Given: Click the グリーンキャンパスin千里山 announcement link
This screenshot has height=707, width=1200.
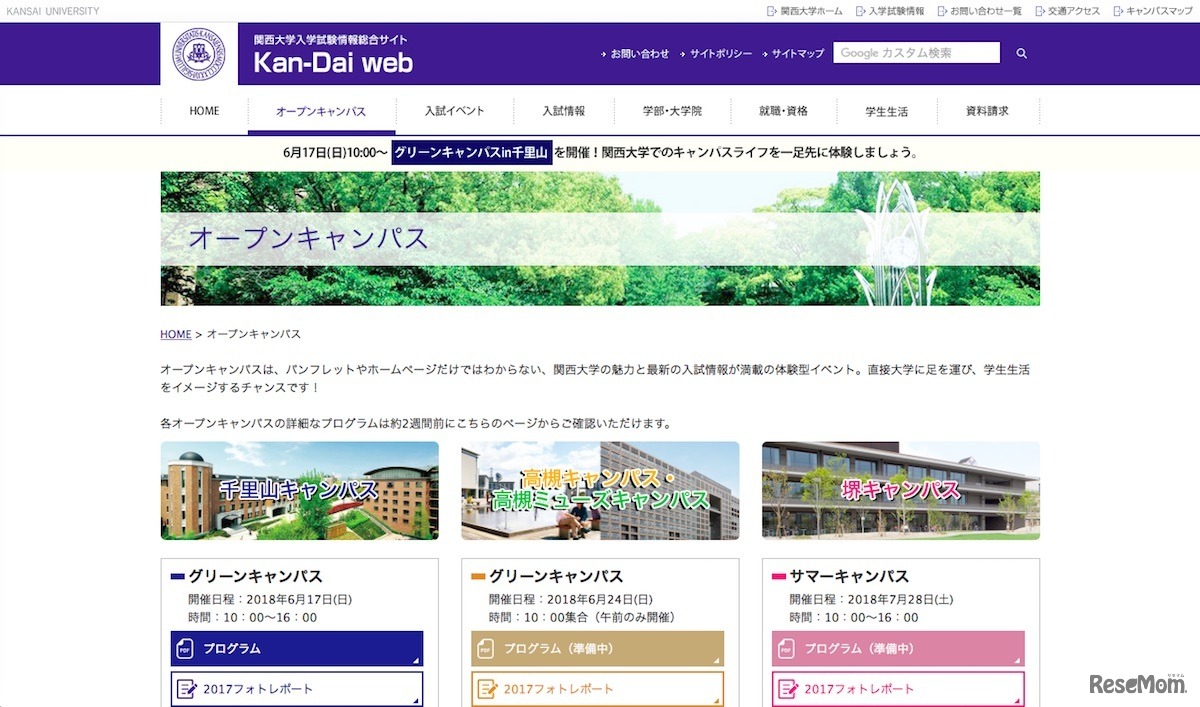Looking at the screenshot, I should coord(471,153).
